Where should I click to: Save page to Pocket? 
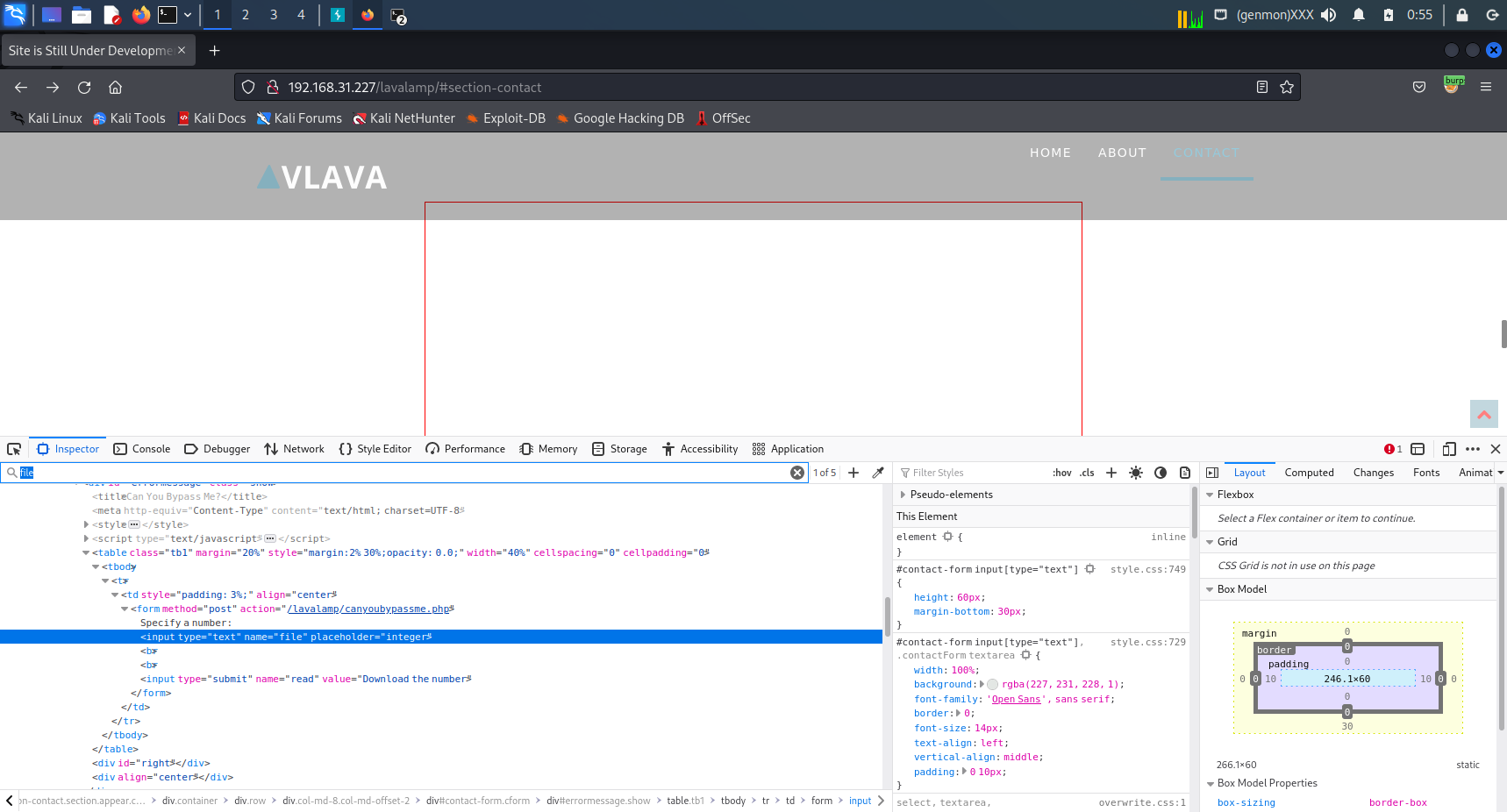[x=1419, y=88]
